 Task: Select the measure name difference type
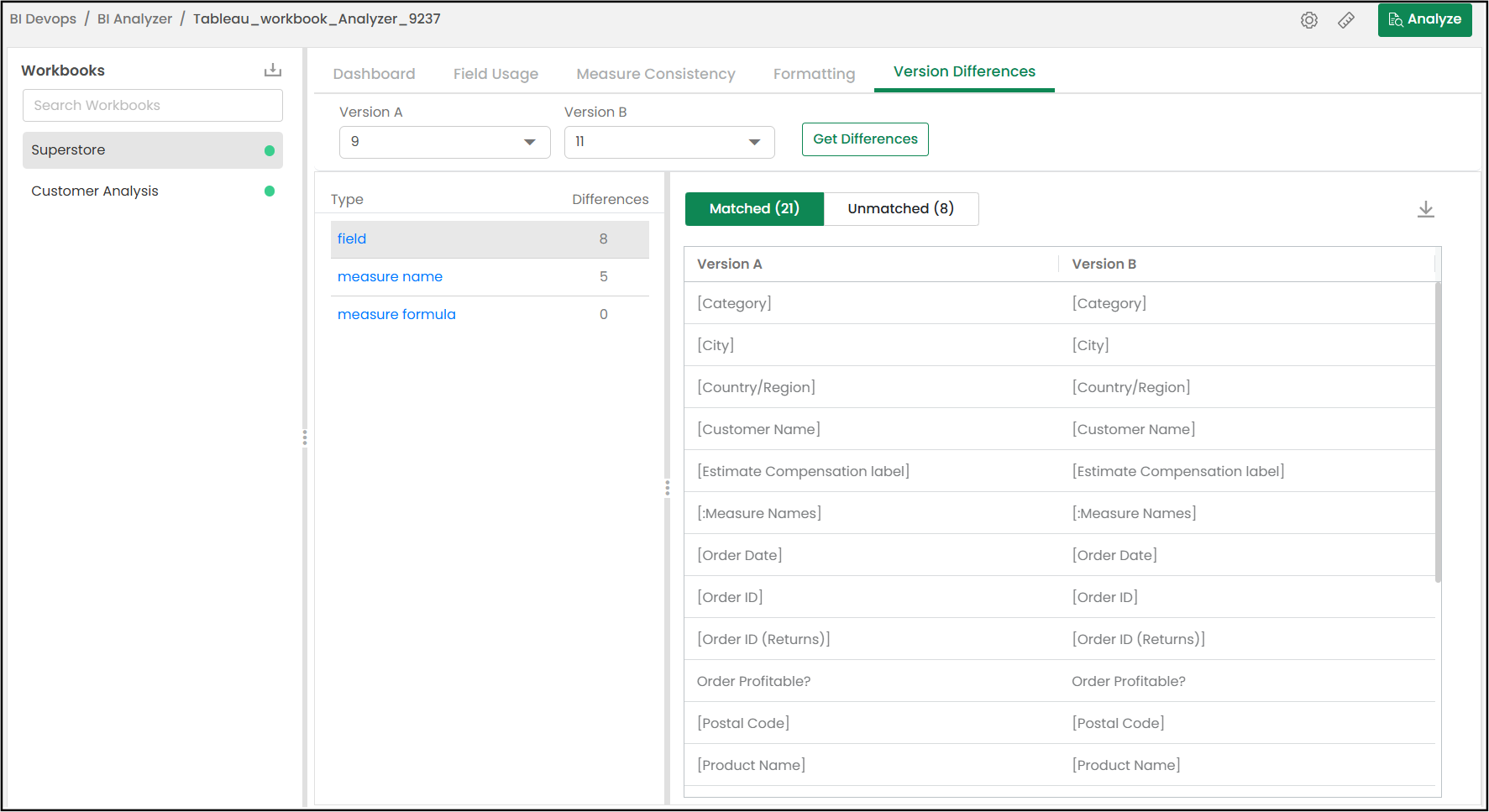tap(390, 277)
